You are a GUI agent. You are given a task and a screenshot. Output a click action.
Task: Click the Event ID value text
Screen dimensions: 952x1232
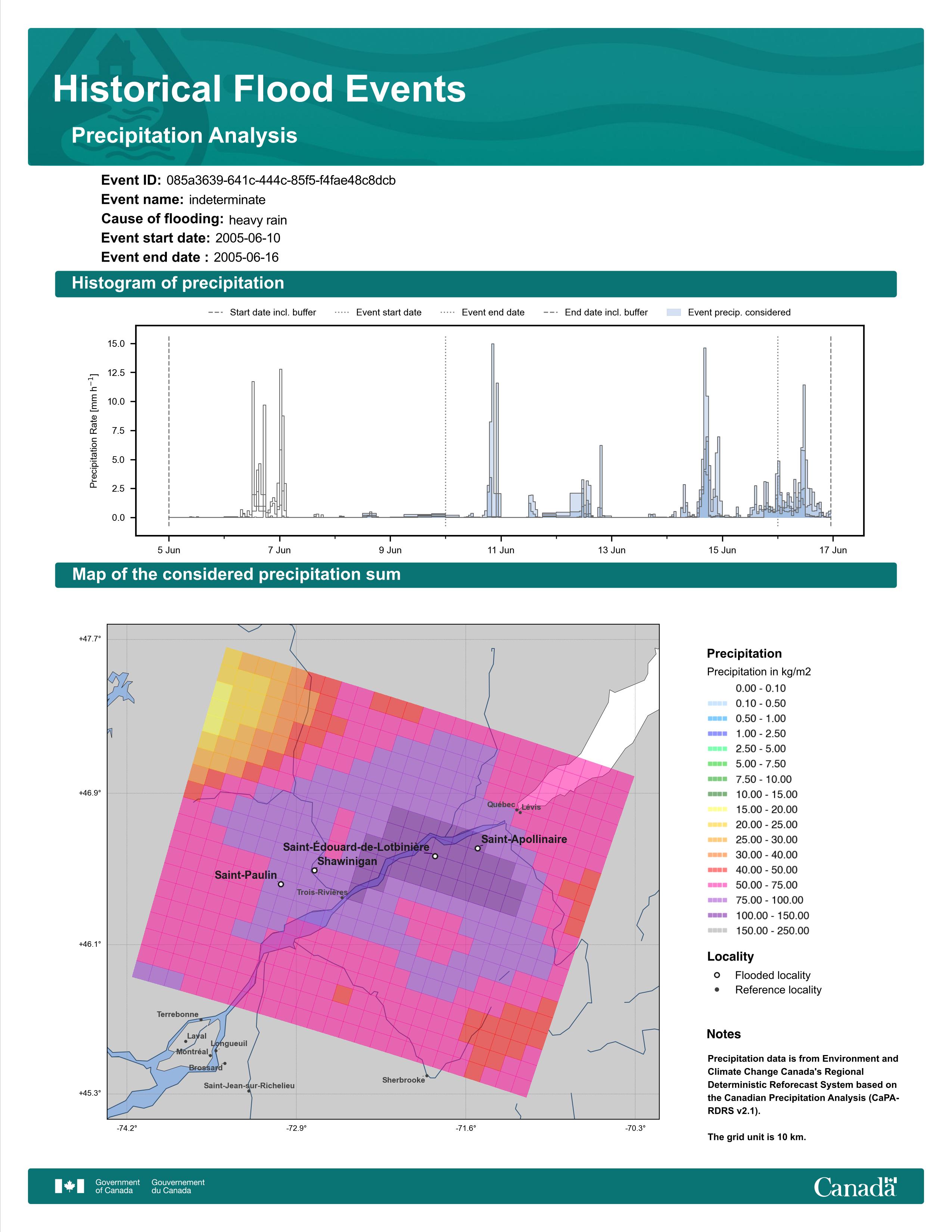[x=281, y=181]
